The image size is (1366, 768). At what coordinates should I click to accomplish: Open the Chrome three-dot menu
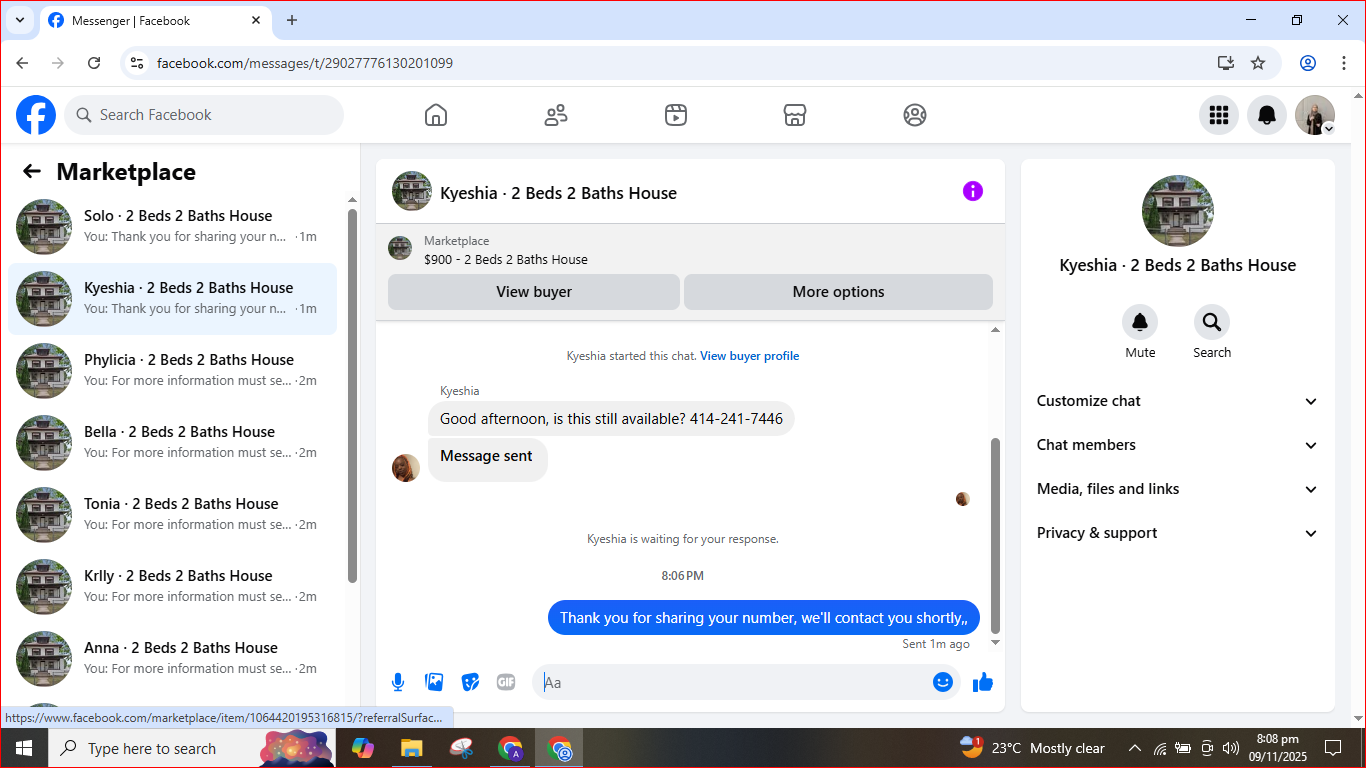[1344, 63]
